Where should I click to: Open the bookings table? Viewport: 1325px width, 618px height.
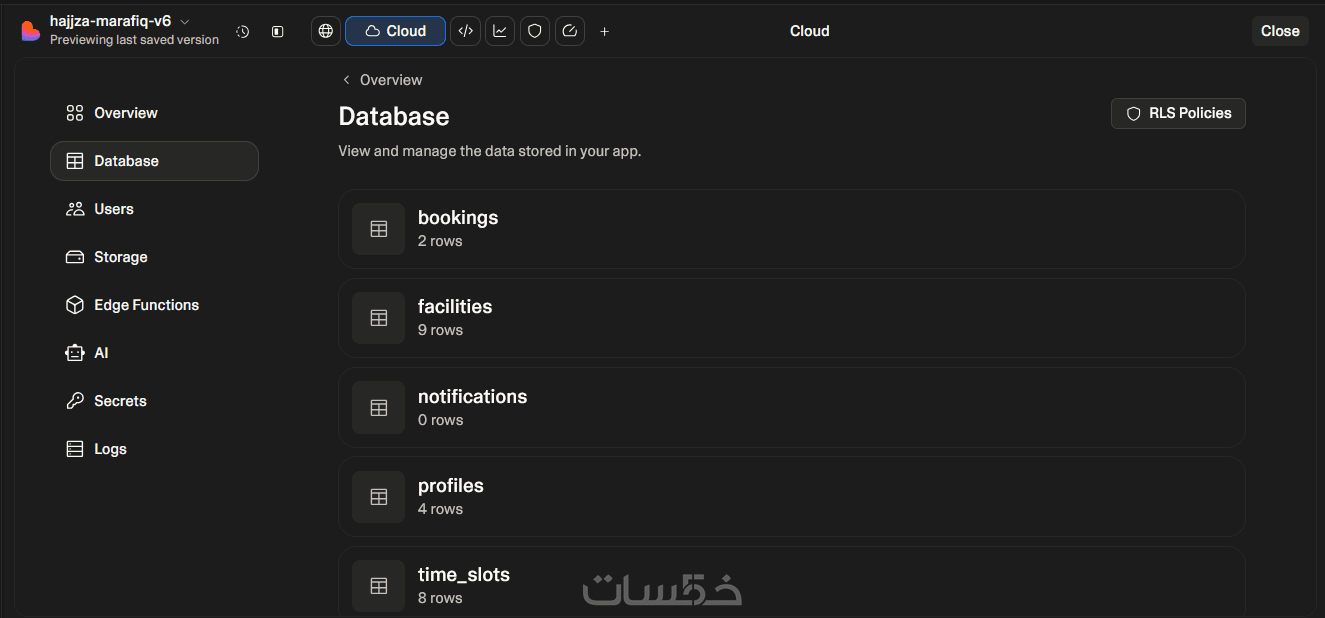(x=790, y=228)
